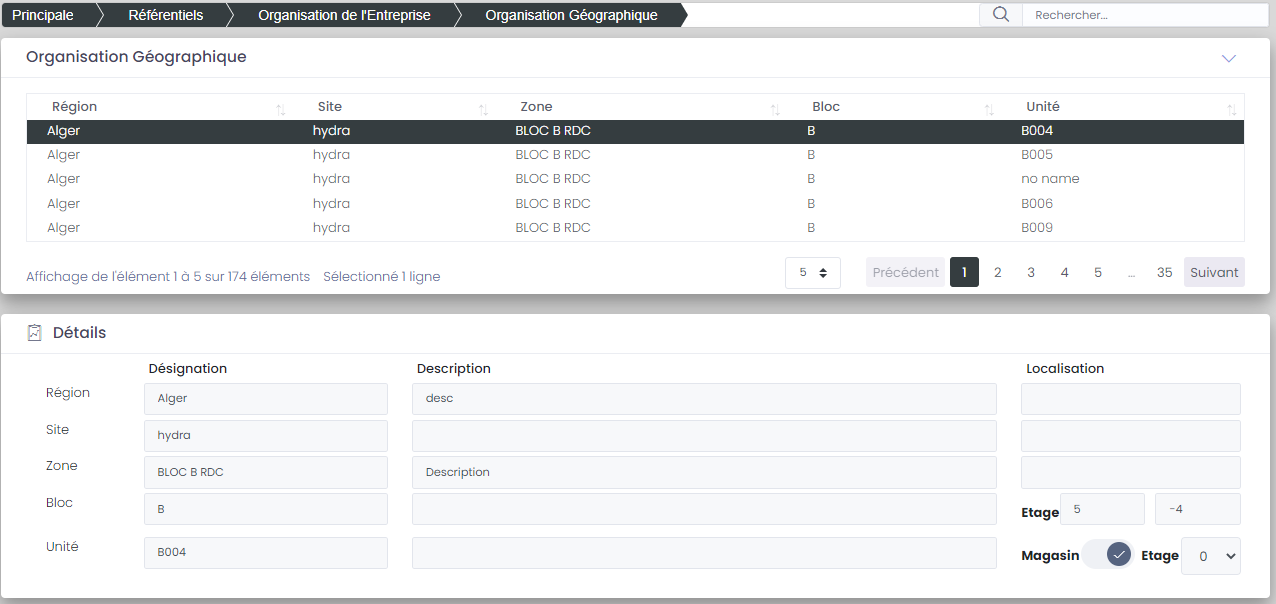Click the search magnifier icon
Image resolution: width=1276 pixels, height=604 pixels.
(x=1000, y=15)
